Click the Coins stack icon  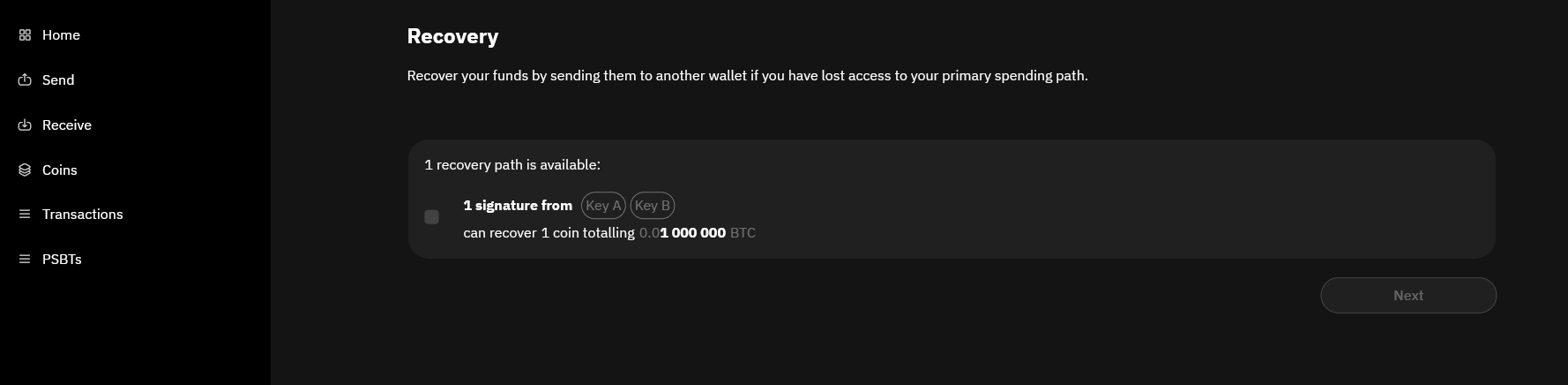[x=25, y=170]
